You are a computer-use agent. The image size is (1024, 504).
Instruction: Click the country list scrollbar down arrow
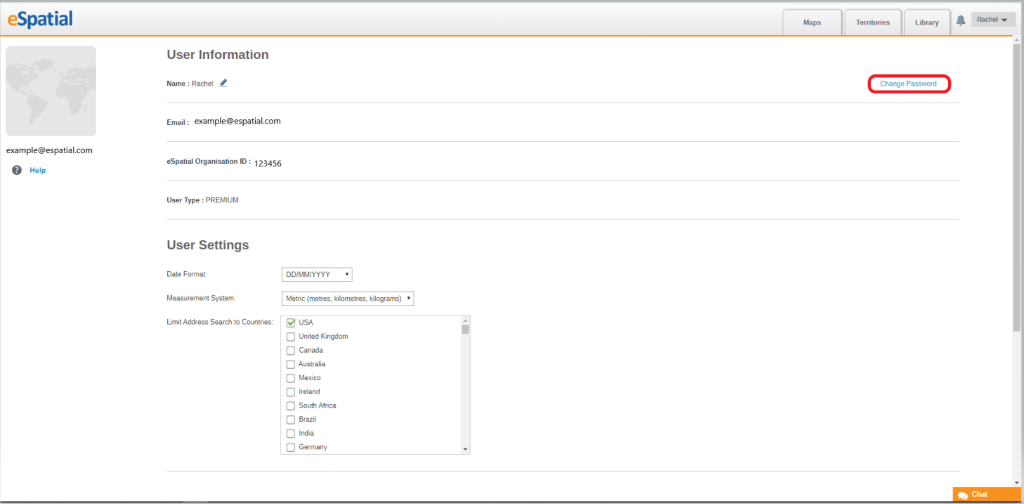466,450
